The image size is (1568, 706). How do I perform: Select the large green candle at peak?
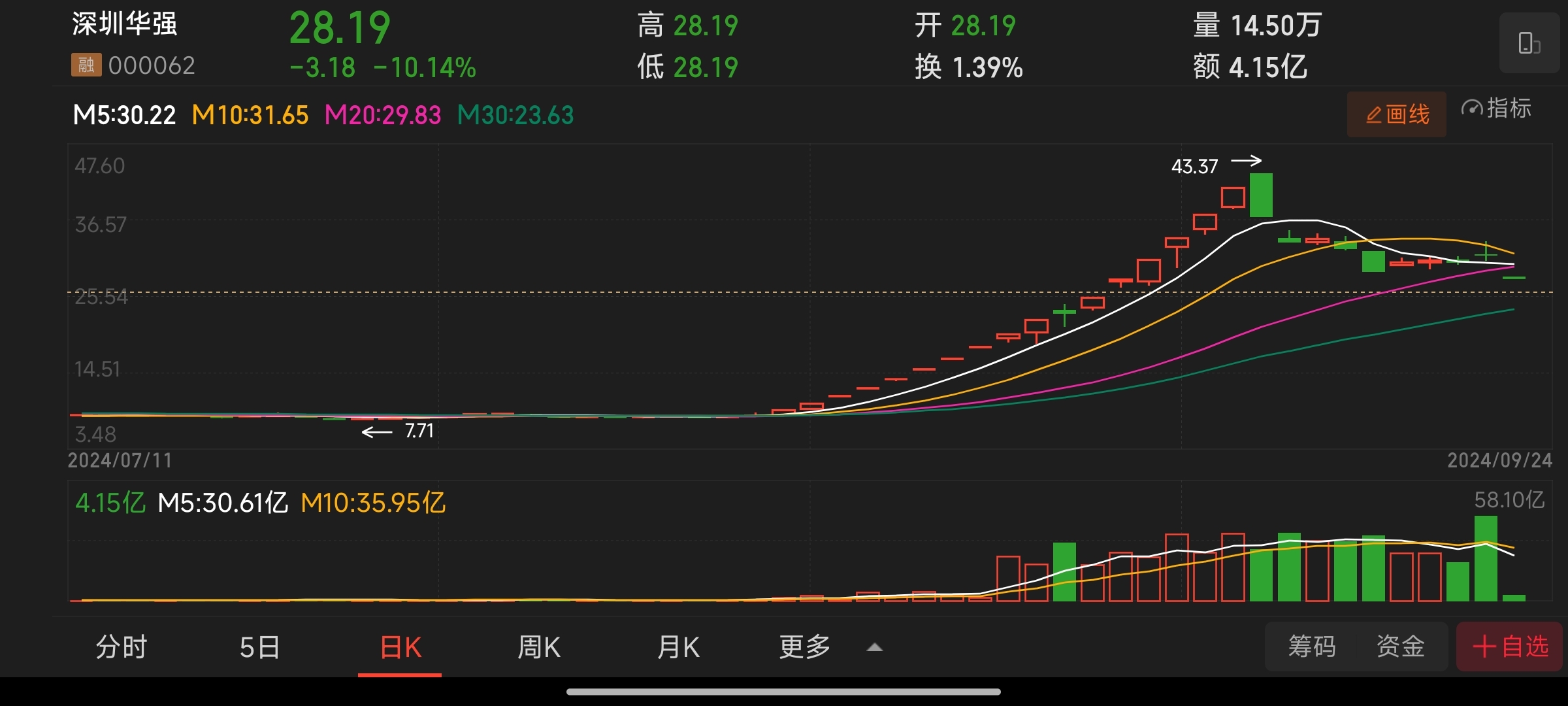pos(1261,195)
